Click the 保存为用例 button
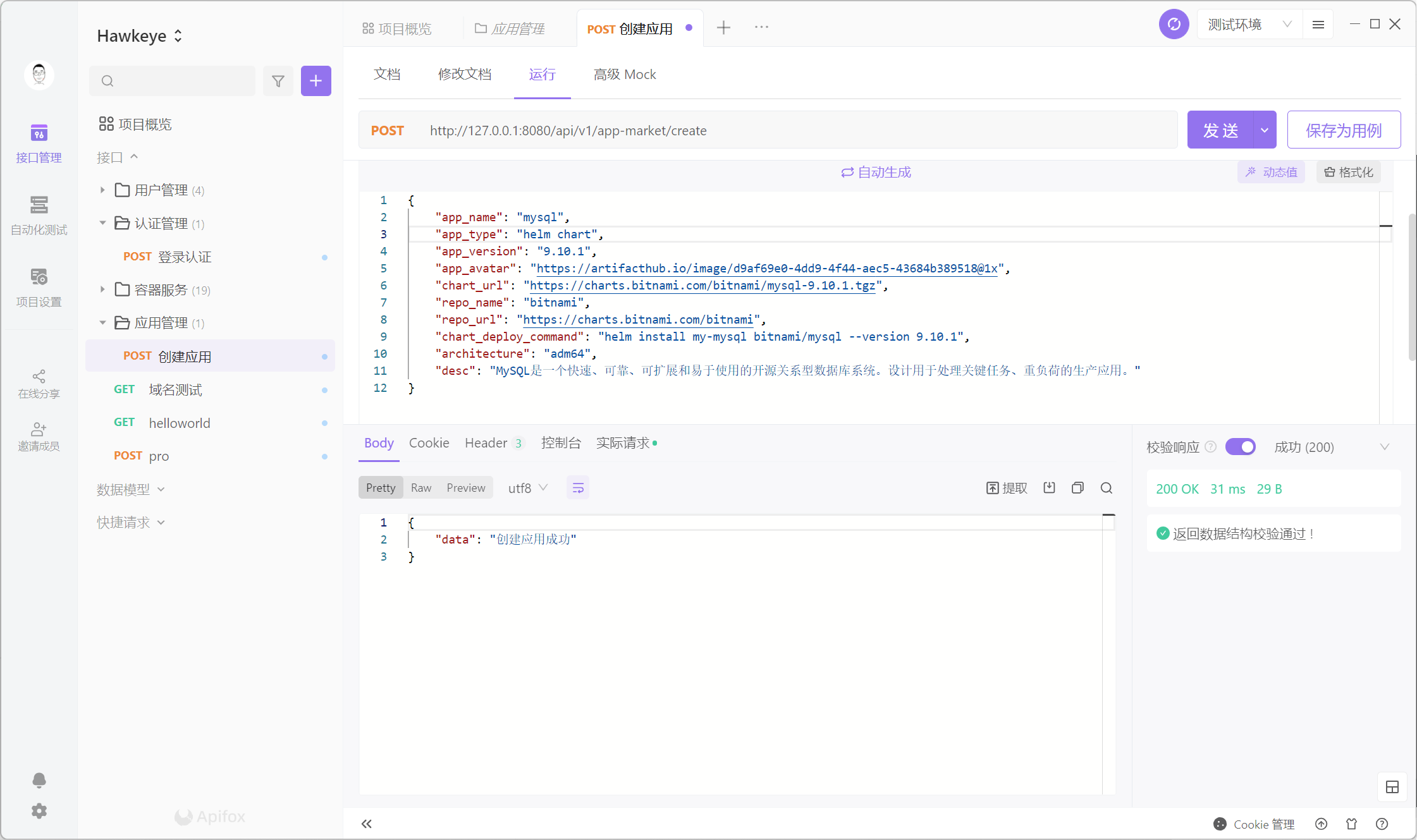Viewport: 1417px width, 840px height. click(1344, 130)
